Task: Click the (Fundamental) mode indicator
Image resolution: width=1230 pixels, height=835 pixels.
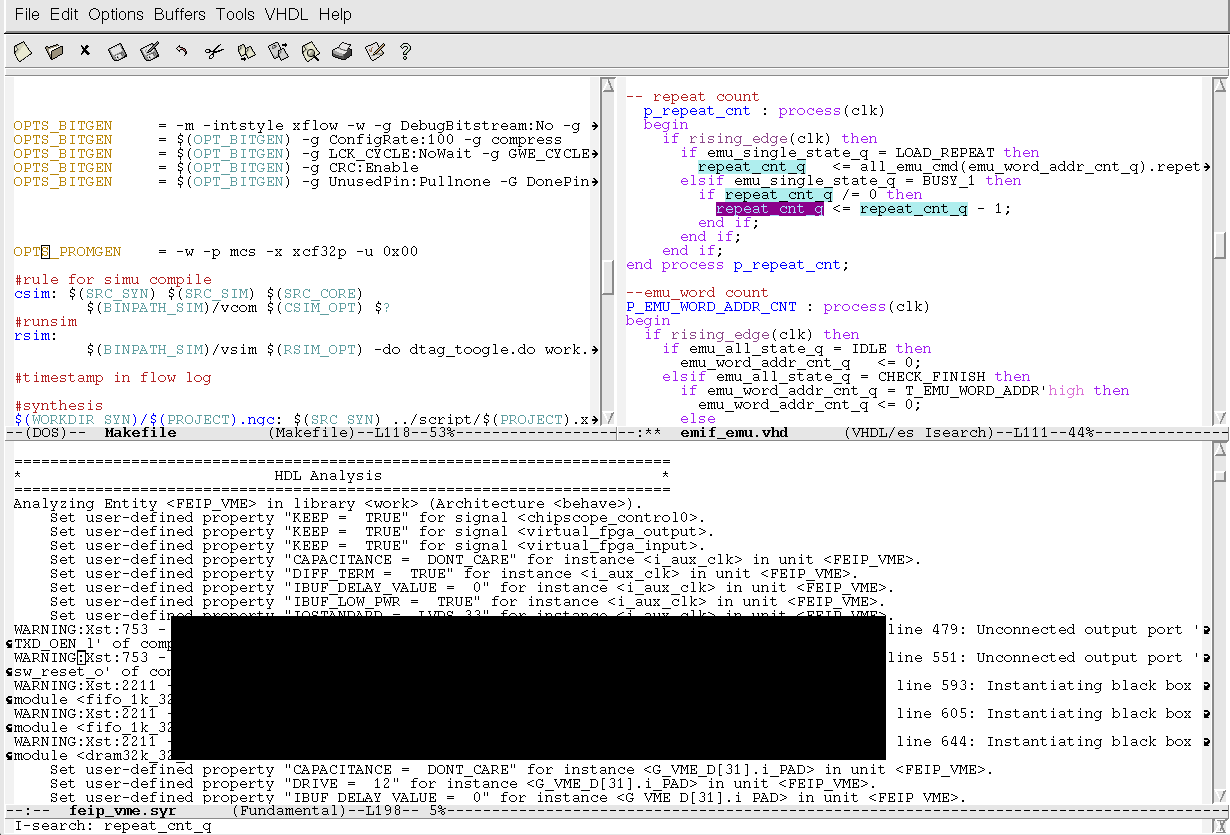Action: pos(290,811)
